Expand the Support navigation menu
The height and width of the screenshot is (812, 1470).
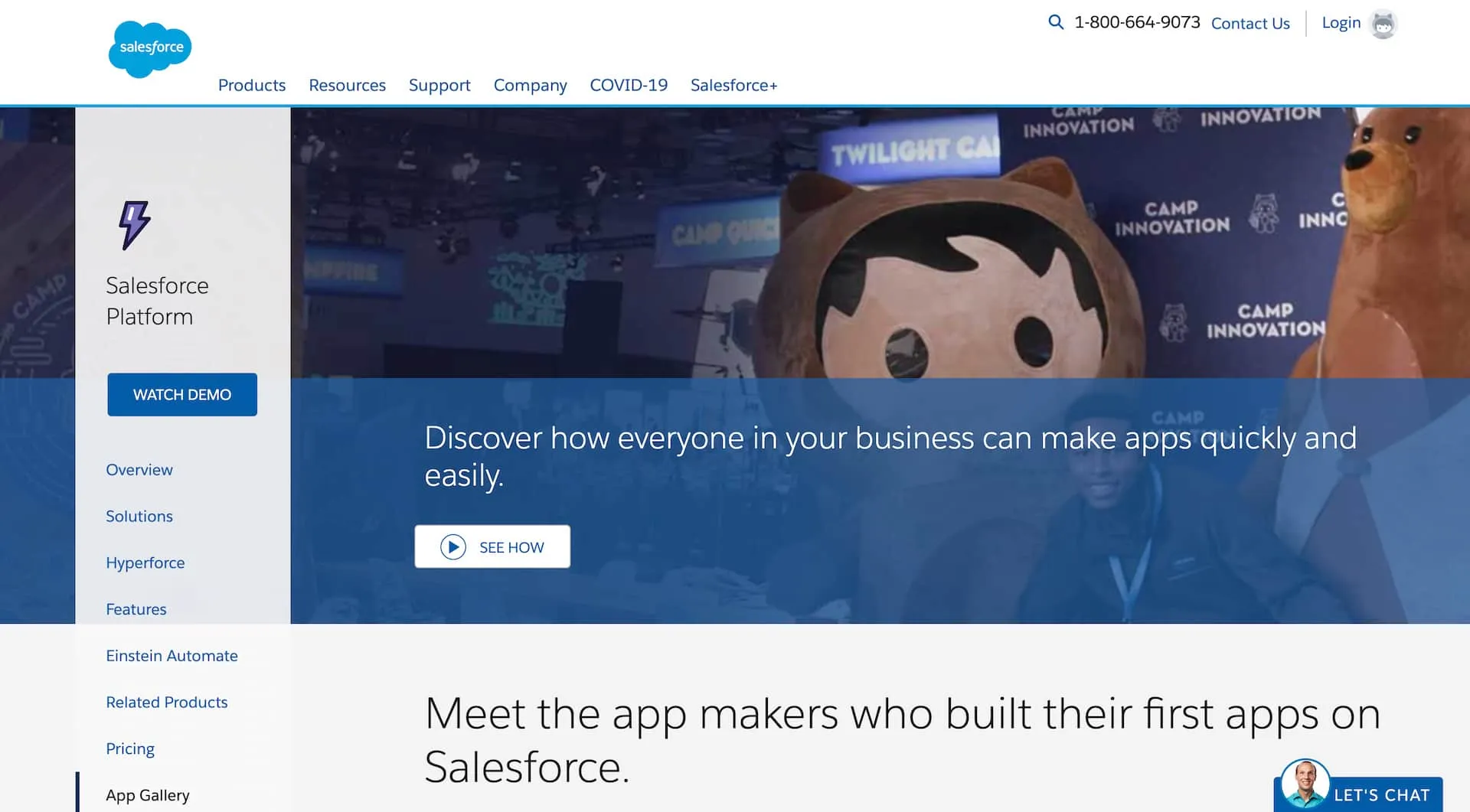[439, 85]
